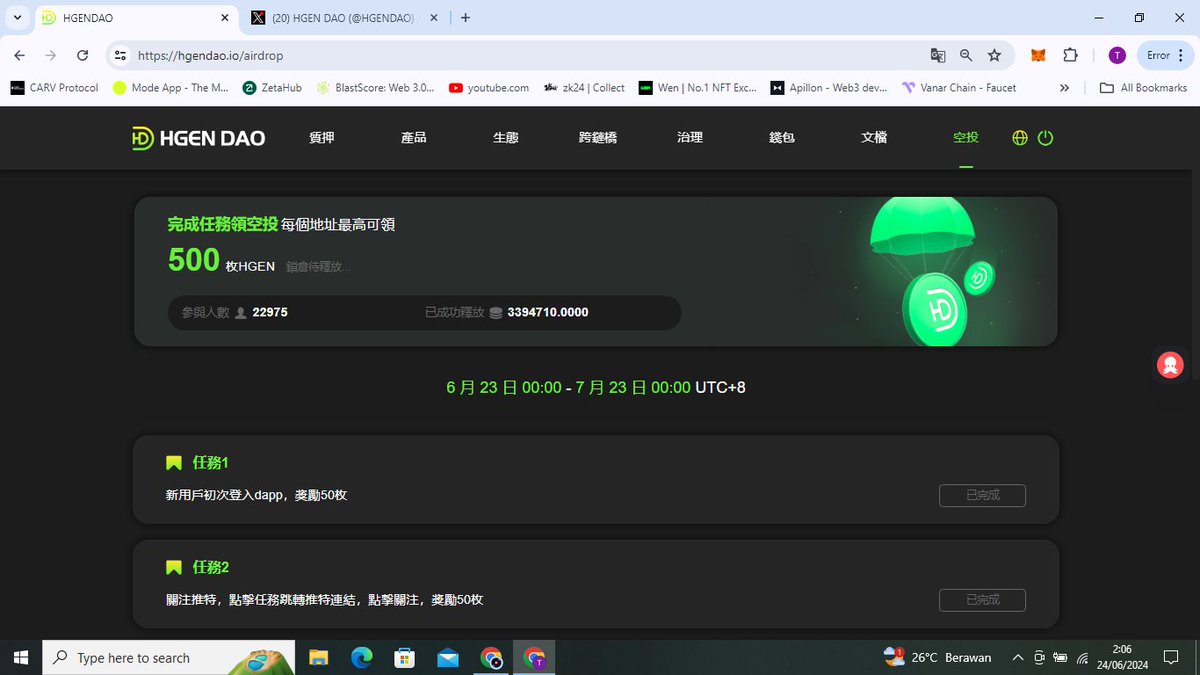This screenshot has width=1200, height=675.
Task: Open the BlastScore bookmark
Action: coord(375,88)
